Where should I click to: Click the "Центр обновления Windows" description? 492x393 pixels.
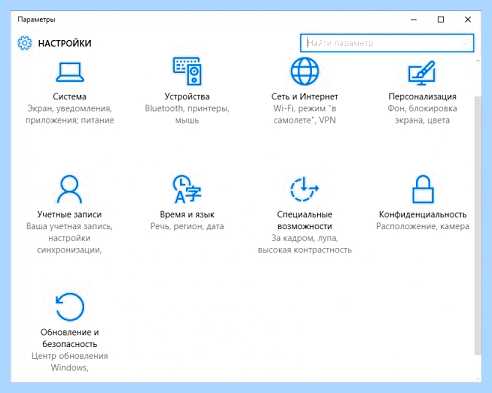(x=70, y=362)
